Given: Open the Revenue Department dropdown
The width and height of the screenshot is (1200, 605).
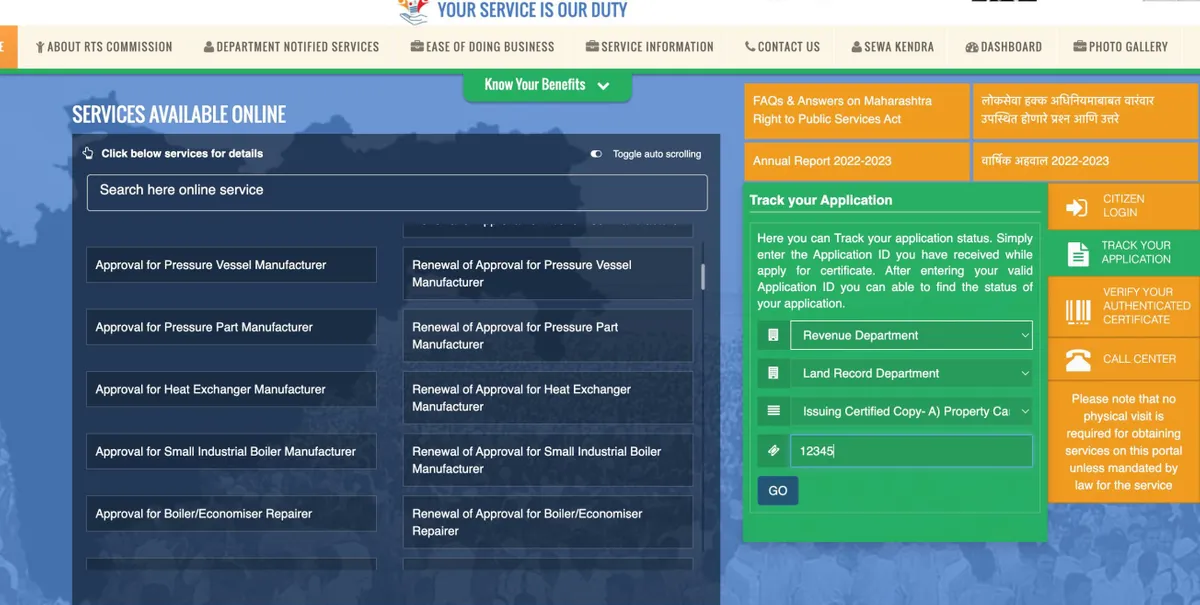Looking at the screenshot, I should pyautogui.click(x=910, y=335).
